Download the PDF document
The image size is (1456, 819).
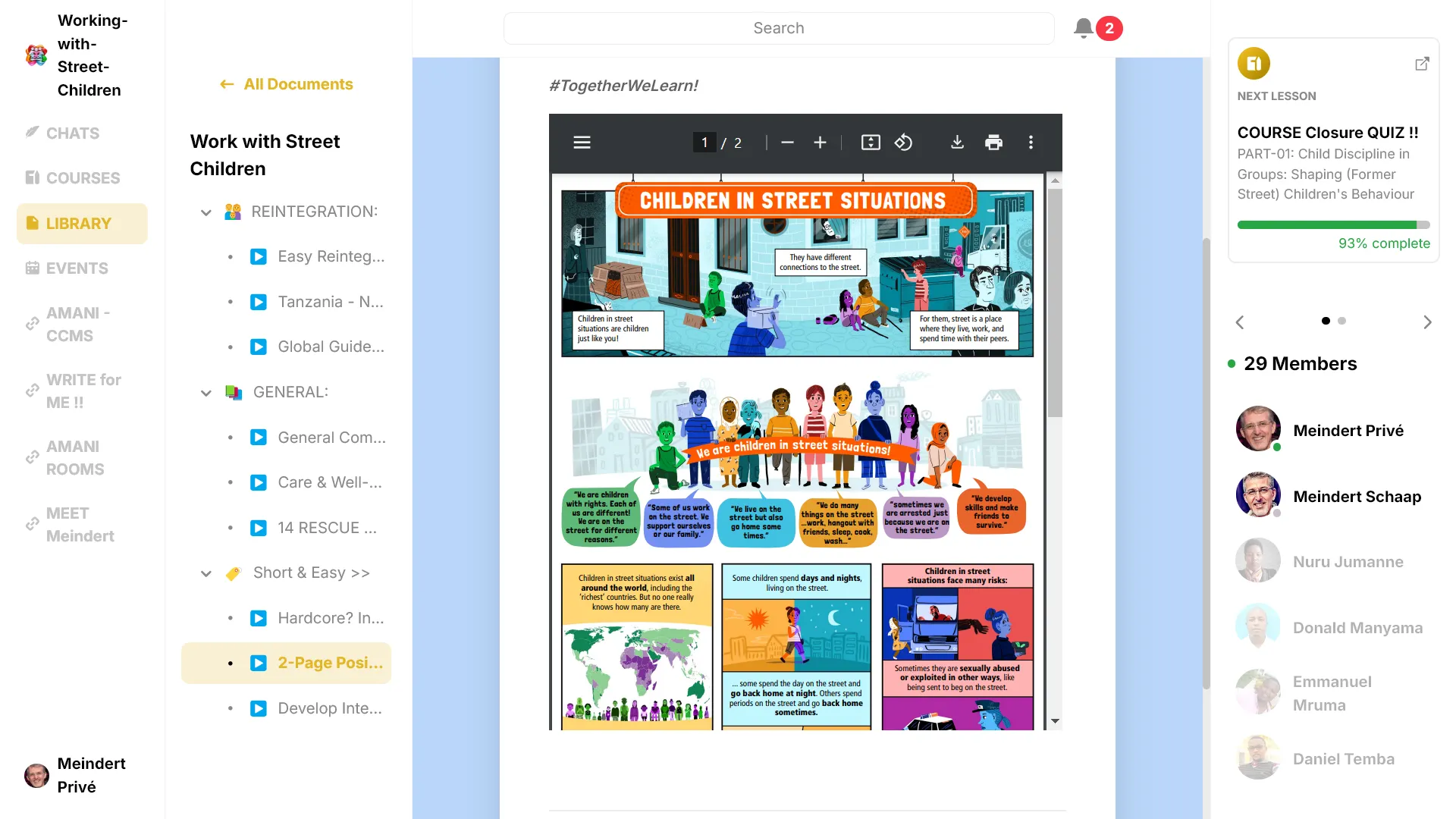tap(957, 143)
